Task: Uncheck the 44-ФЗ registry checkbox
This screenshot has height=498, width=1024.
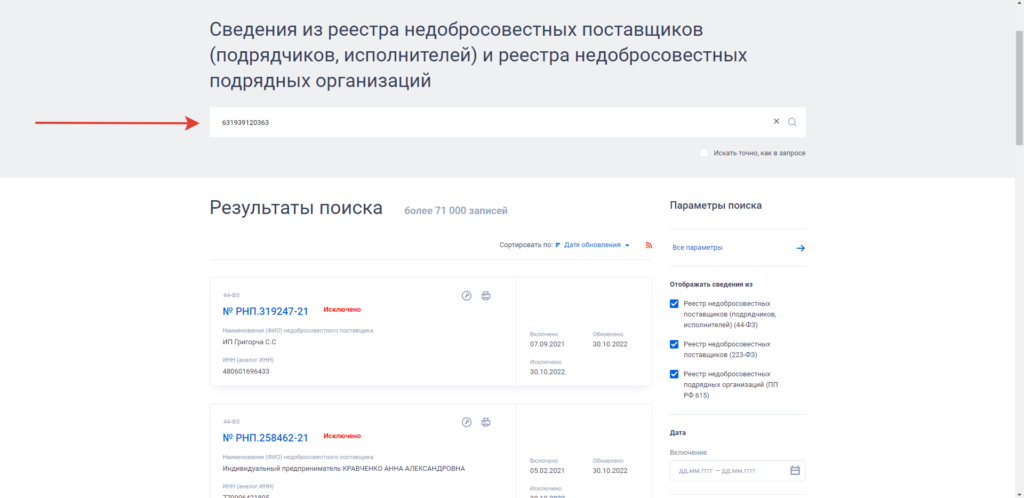Action: point(674,303)
